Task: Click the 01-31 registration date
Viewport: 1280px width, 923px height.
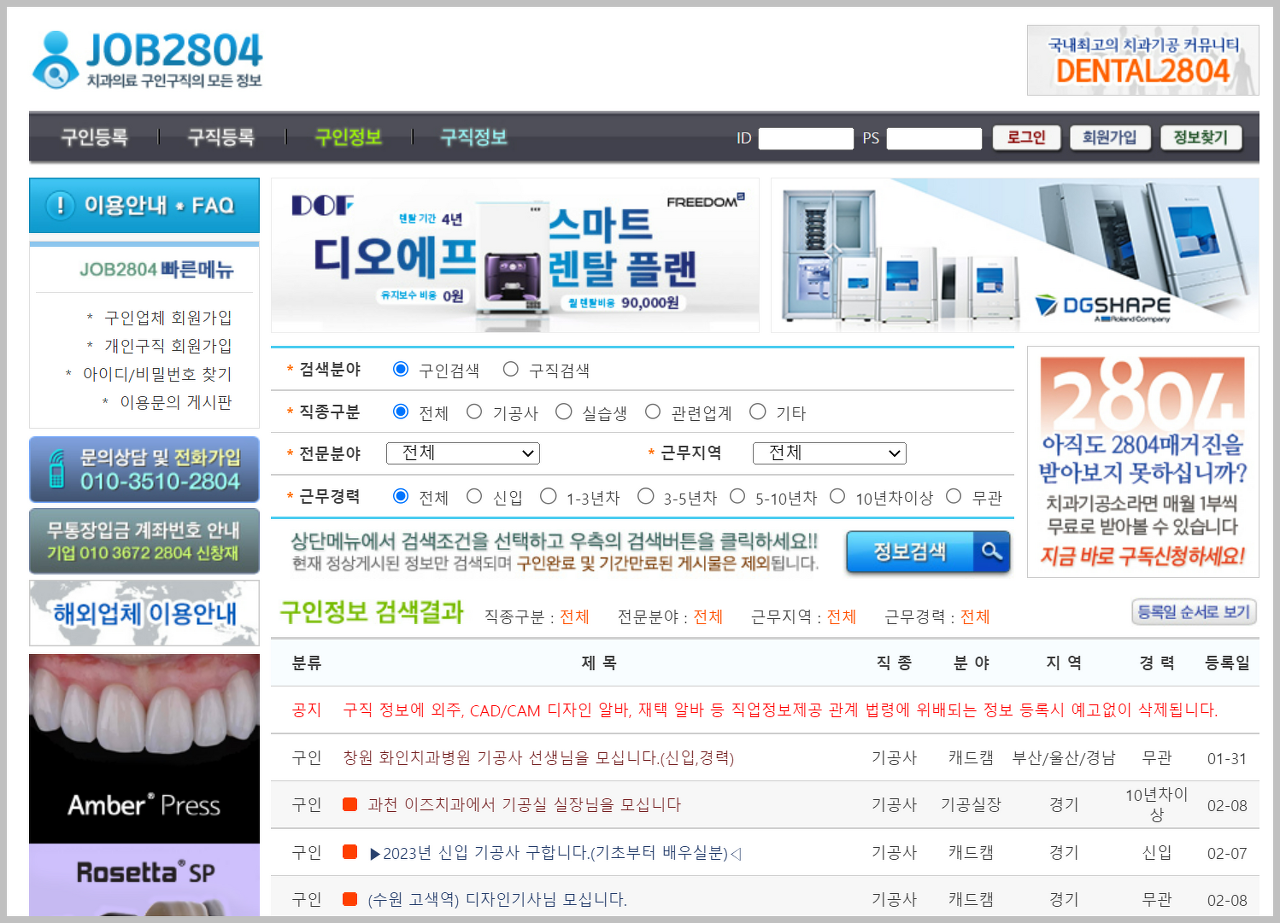Action: [1227, 758]
